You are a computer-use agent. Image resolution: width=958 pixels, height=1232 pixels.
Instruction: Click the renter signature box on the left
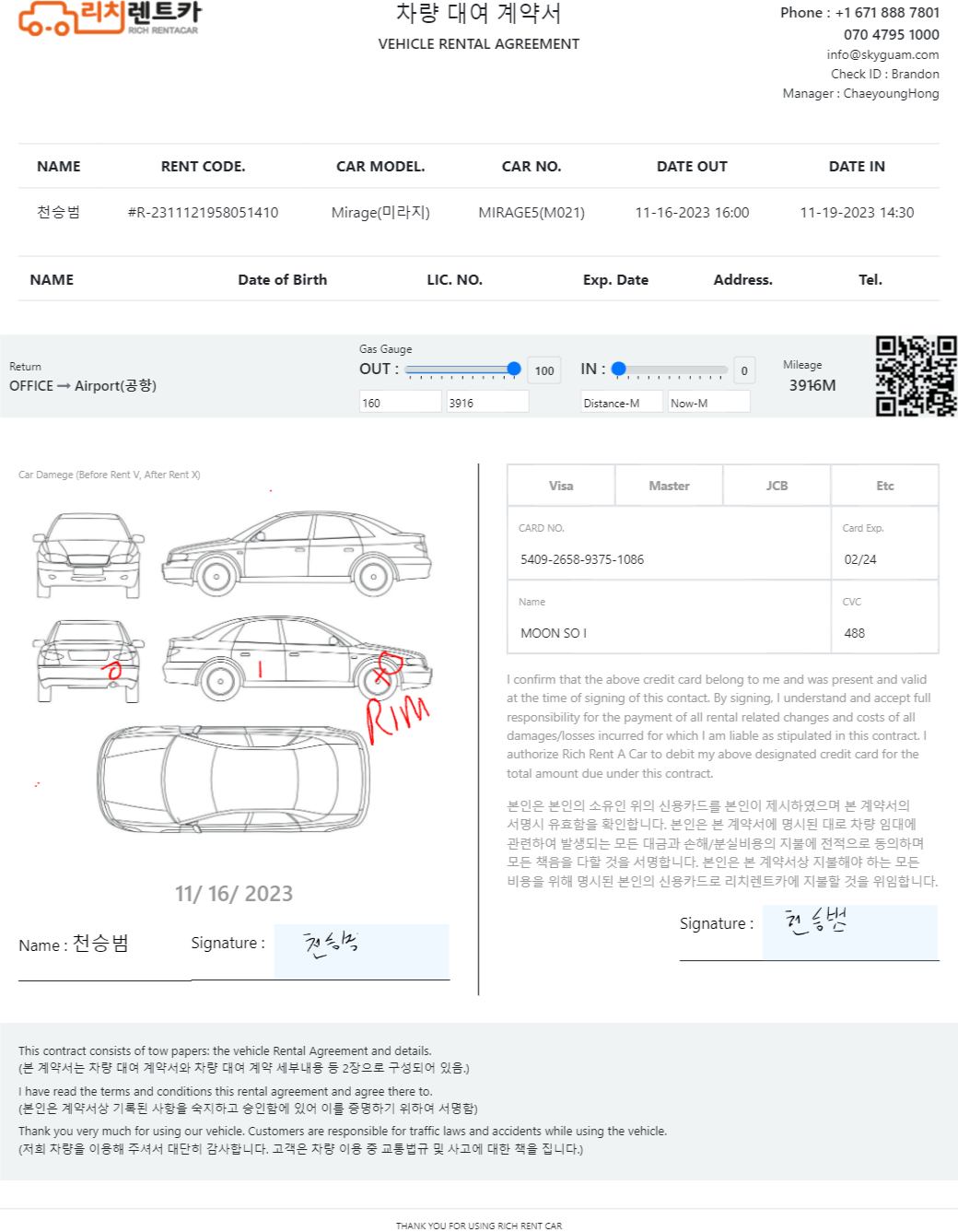pyautogui.click(x=362, y=951)
